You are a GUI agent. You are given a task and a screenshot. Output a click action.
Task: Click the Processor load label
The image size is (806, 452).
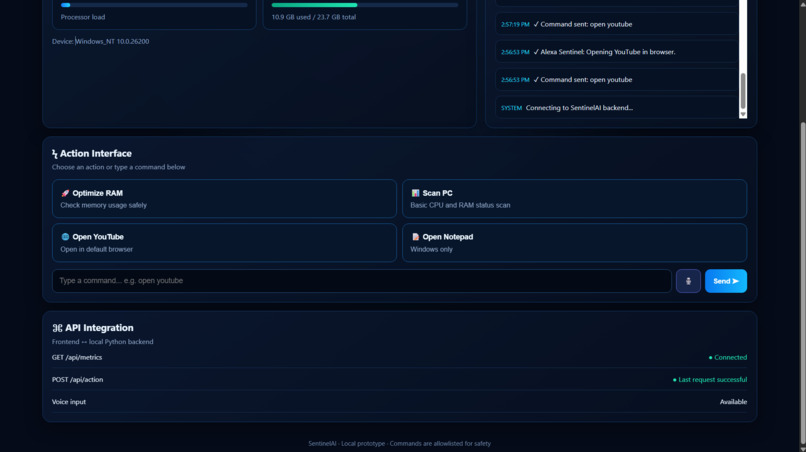tap(83, 17)
